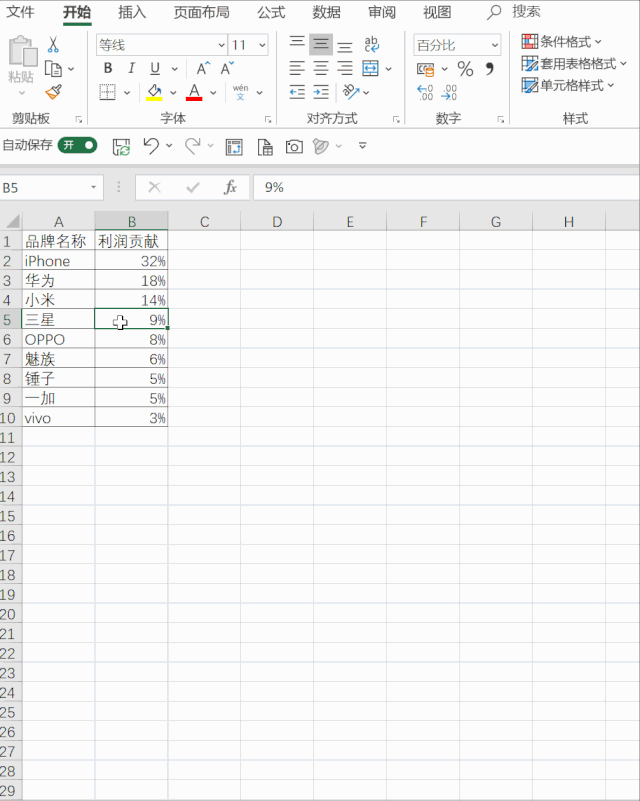Select bottom align icon
640x801 pixels.
[x=345, y=46]
